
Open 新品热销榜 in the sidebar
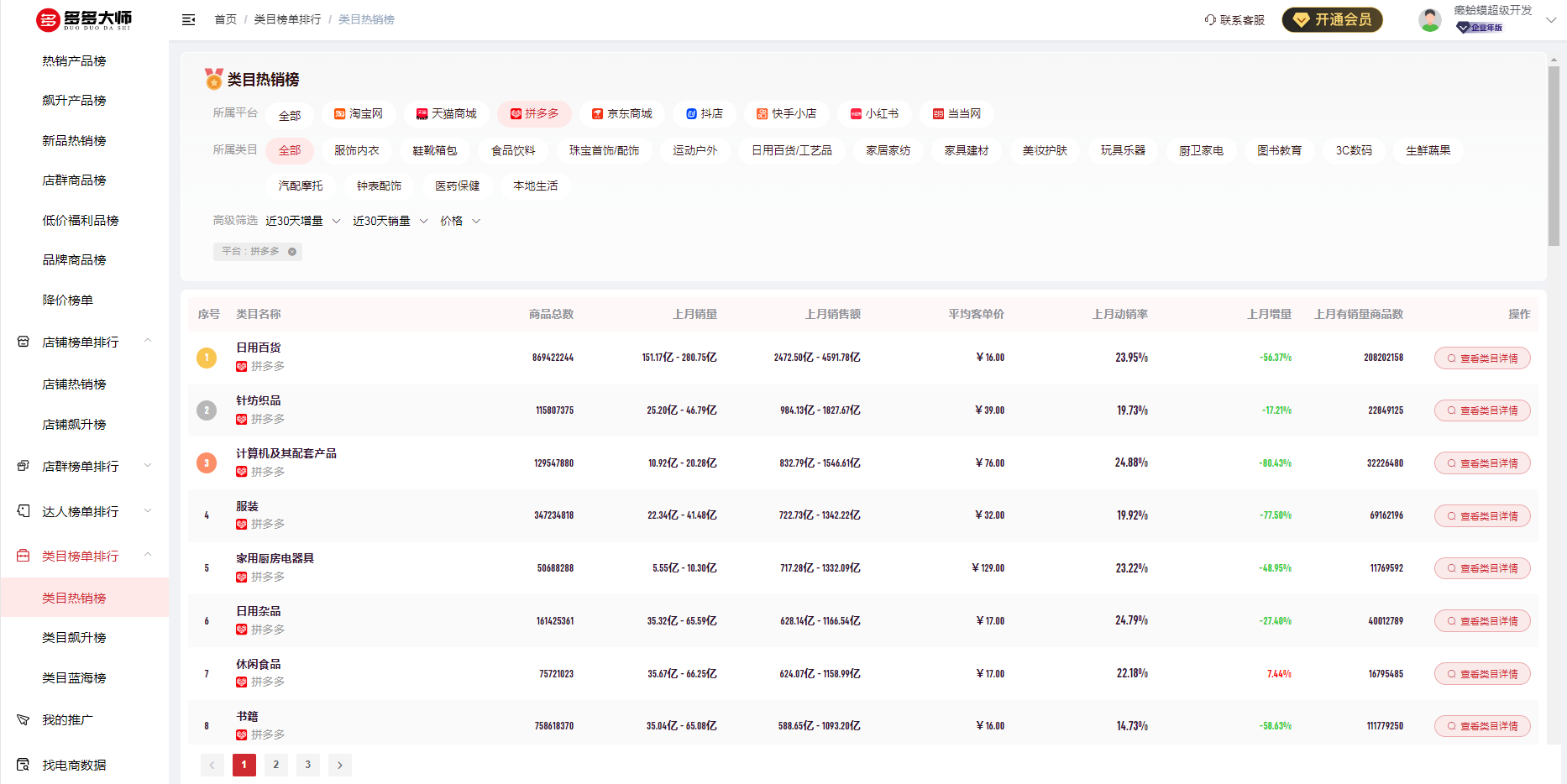pyautogui.click(x=74, y=140)
